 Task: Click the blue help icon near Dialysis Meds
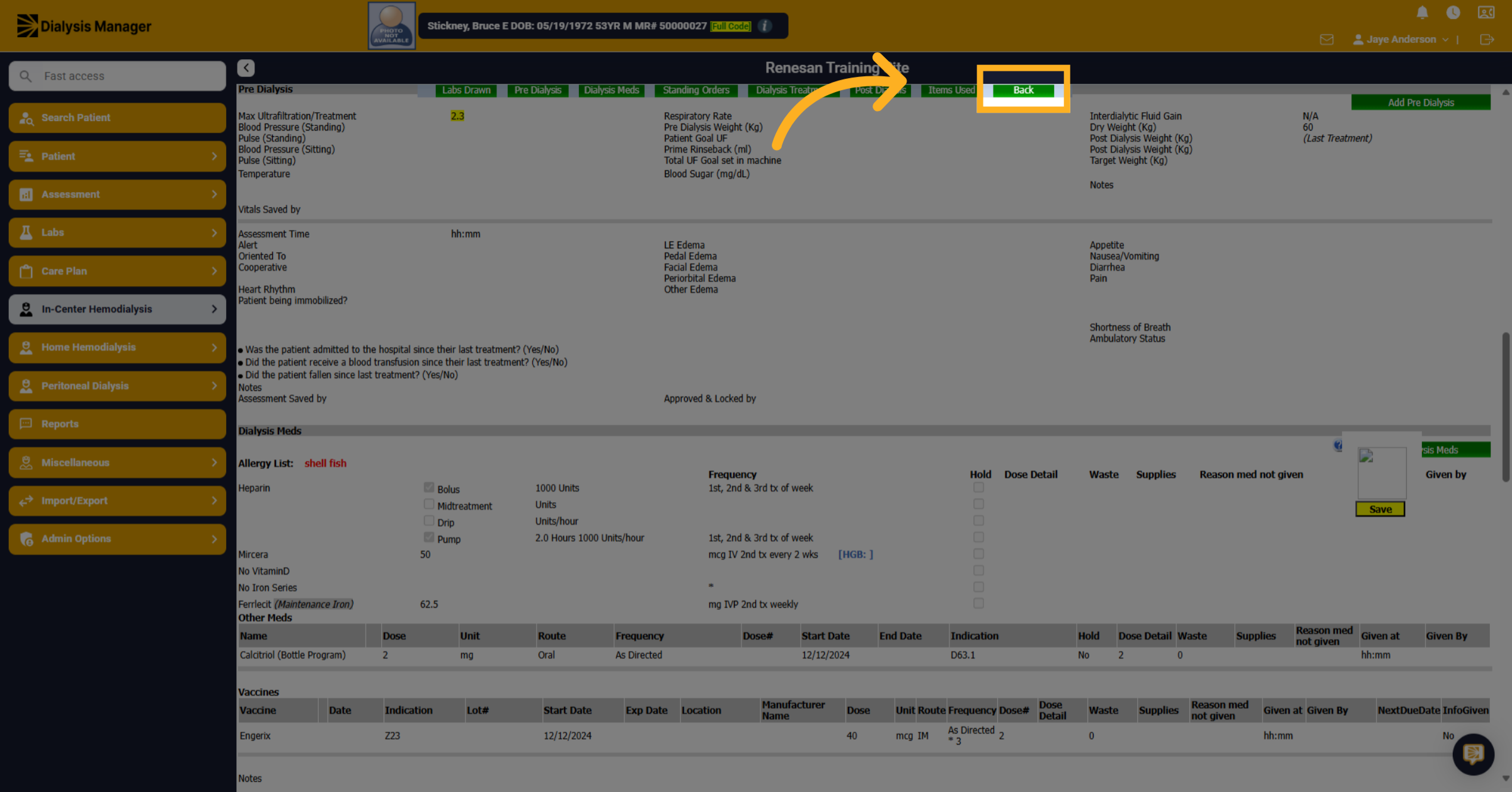[x=1338, y=445]
